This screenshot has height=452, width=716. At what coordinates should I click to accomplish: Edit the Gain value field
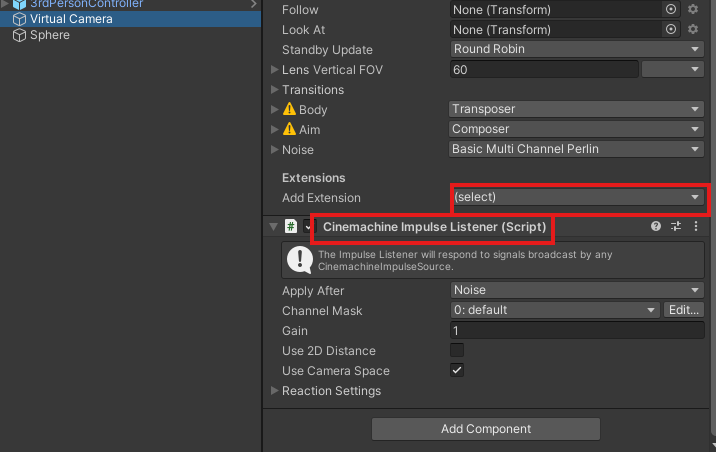tap(577, 331)
